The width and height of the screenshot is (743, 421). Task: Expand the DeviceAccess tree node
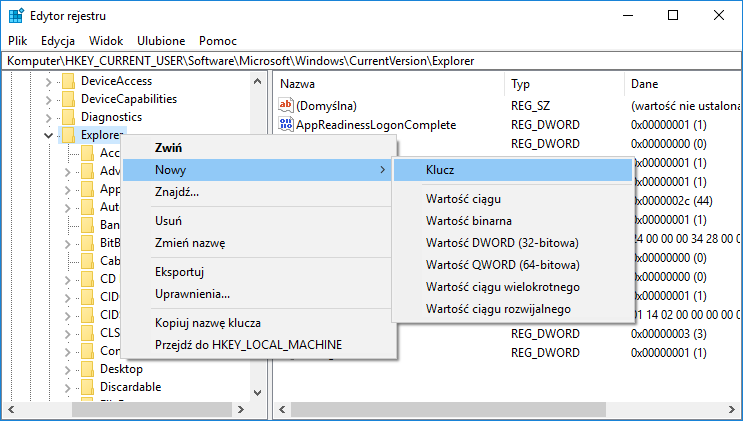[x=48, y=82]
